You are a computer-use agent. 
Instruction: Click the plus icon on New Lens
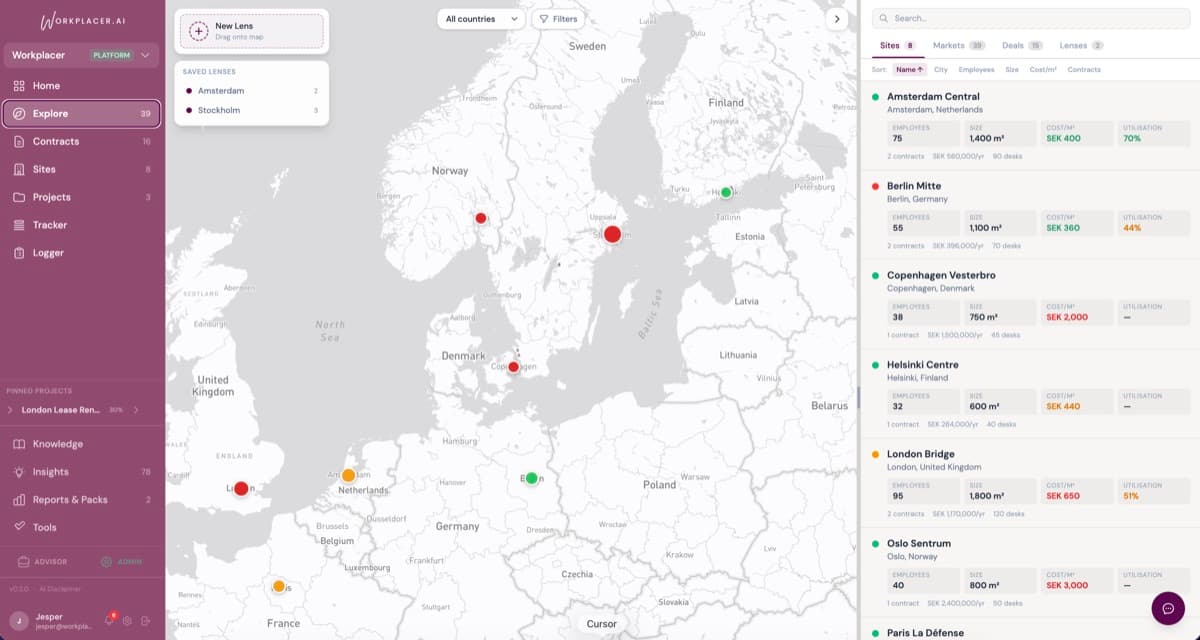click(198, 31)
